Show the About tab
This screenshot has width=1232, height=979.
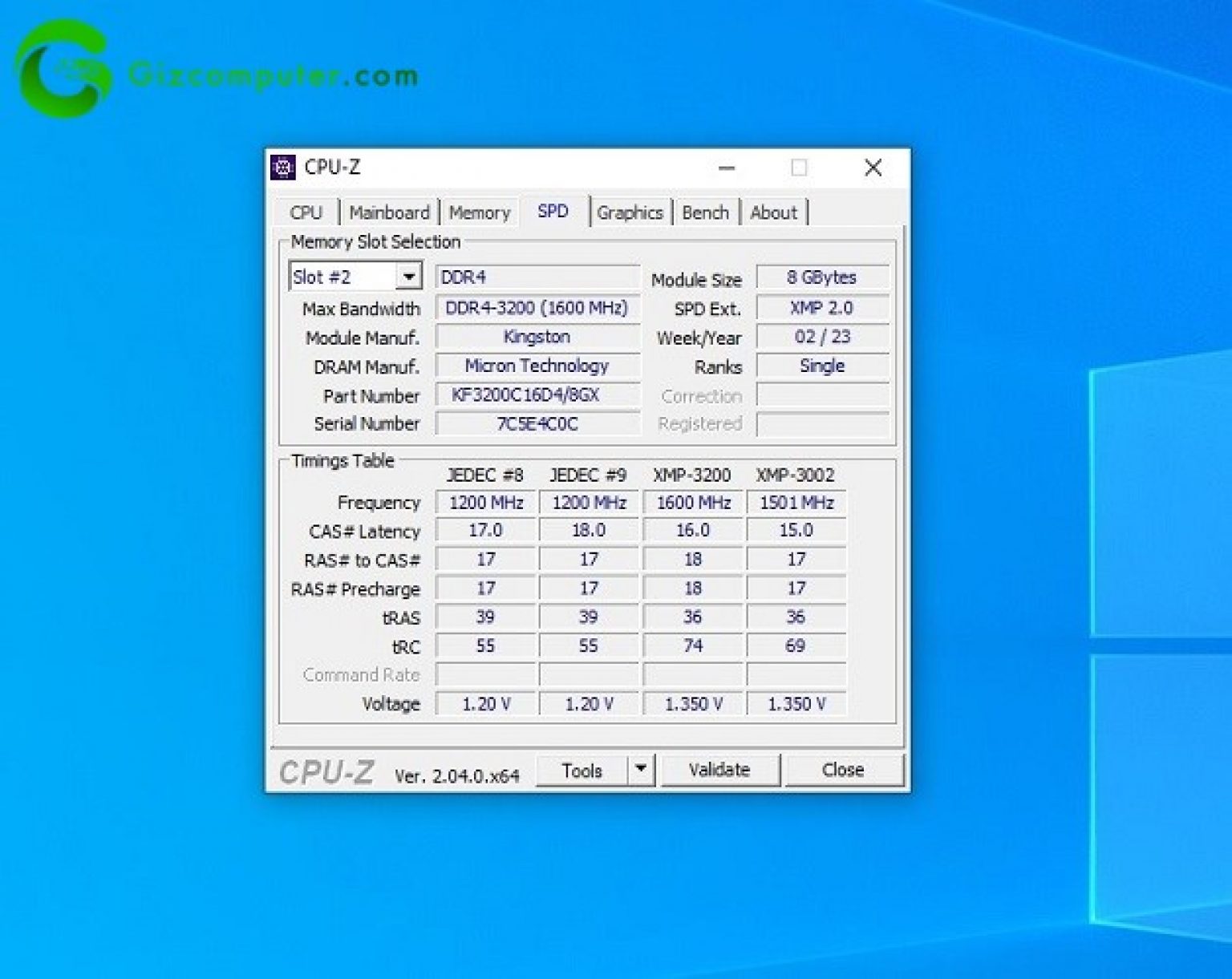(773, 212)
